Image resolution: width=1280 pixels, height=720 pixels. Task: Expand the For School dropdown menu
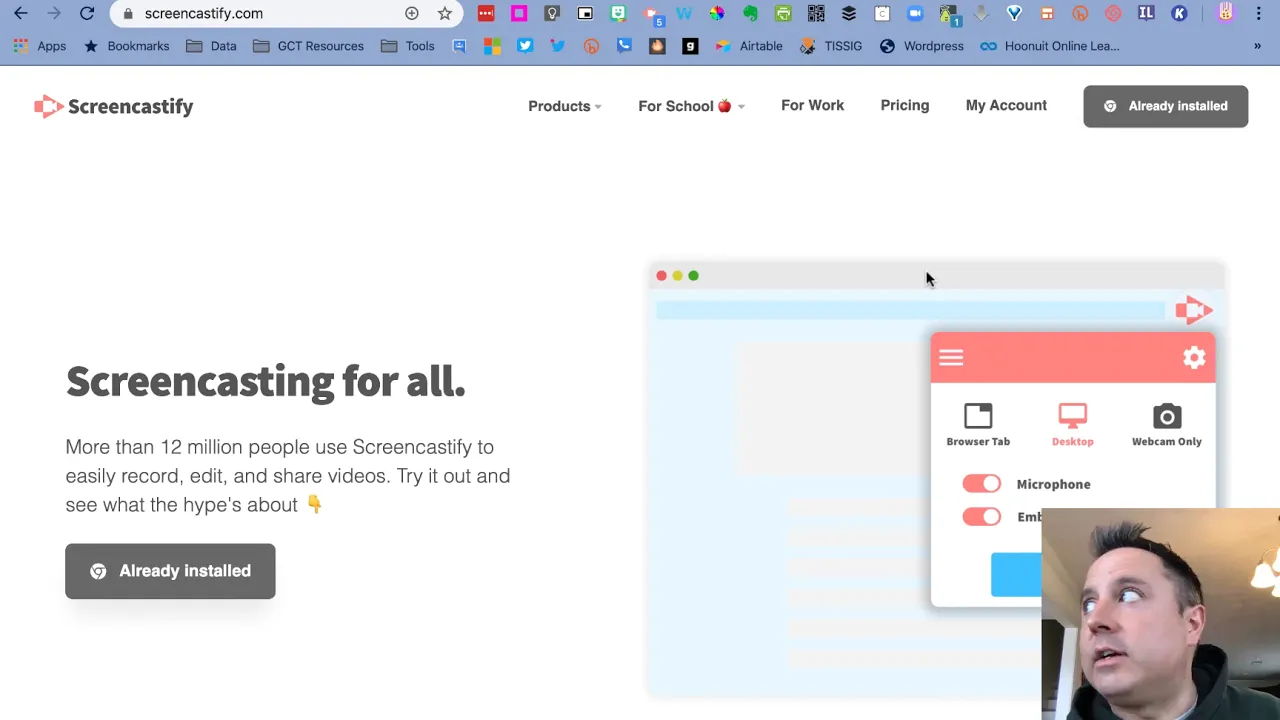[x=691, y=106]
